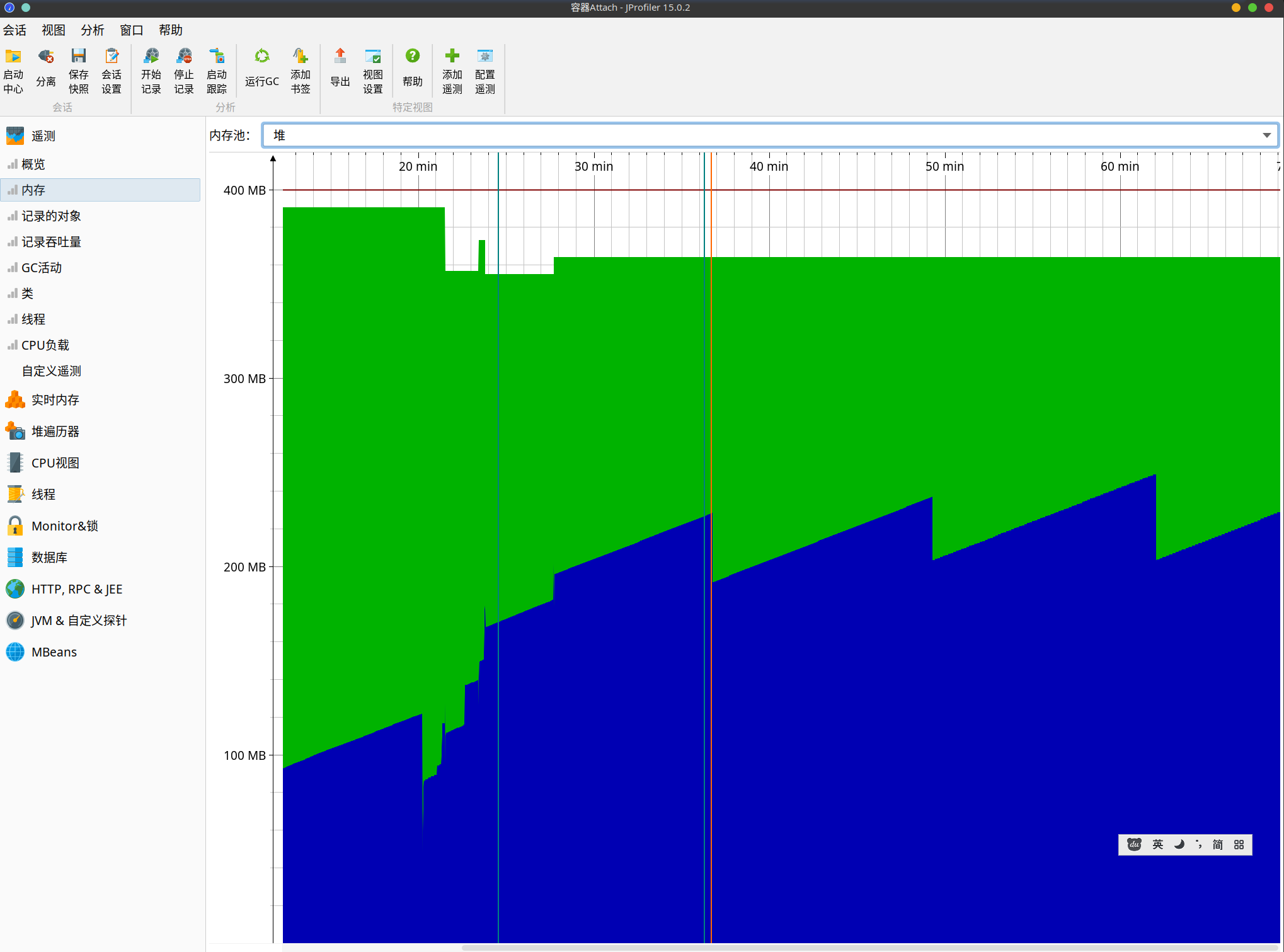1284x952 pixels.
Task: Open 启动中心 Start Center icon
Action: [x=13, y=57]
